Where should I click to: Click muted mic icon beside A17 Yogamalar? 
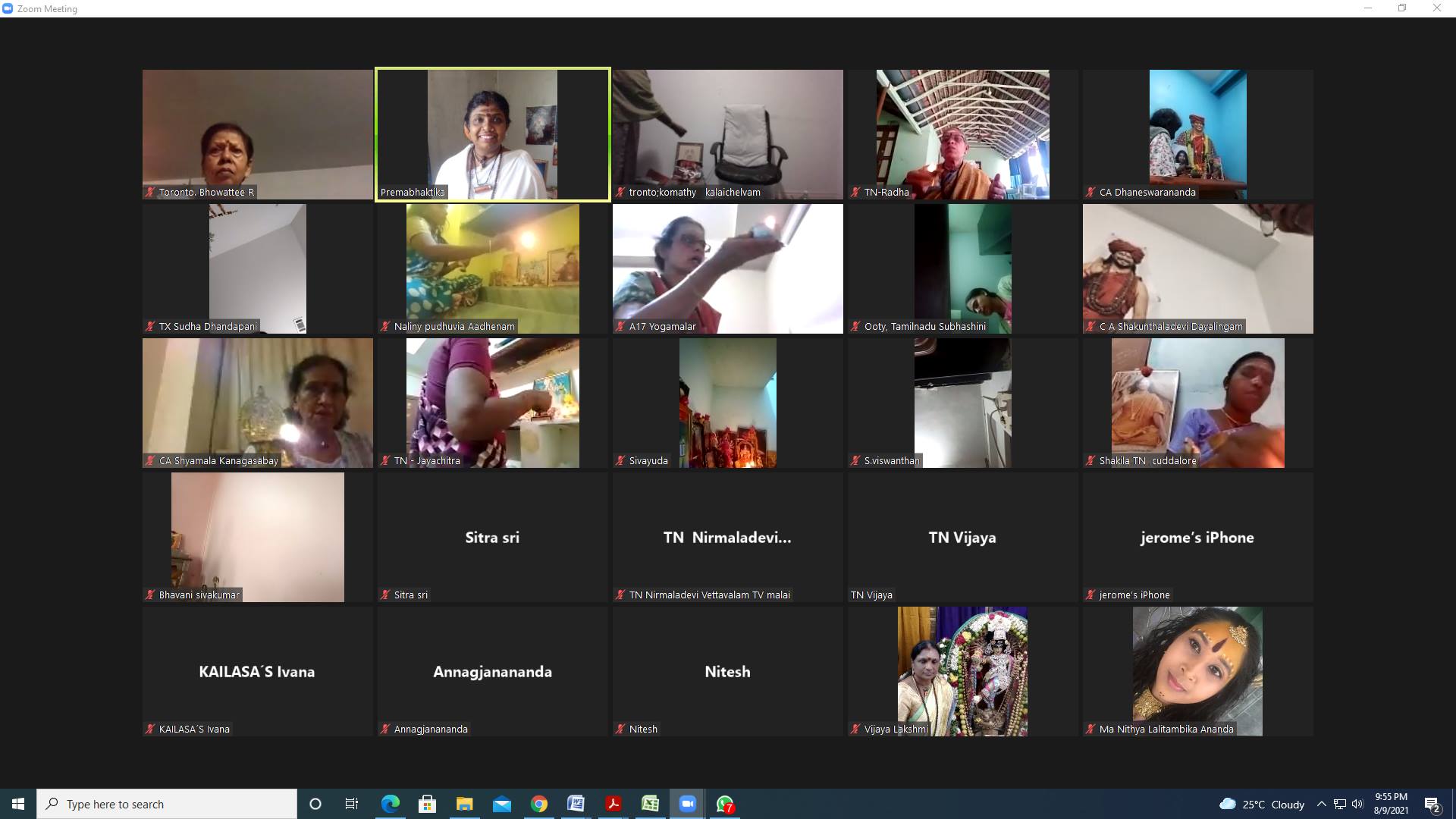pos(621,327)
